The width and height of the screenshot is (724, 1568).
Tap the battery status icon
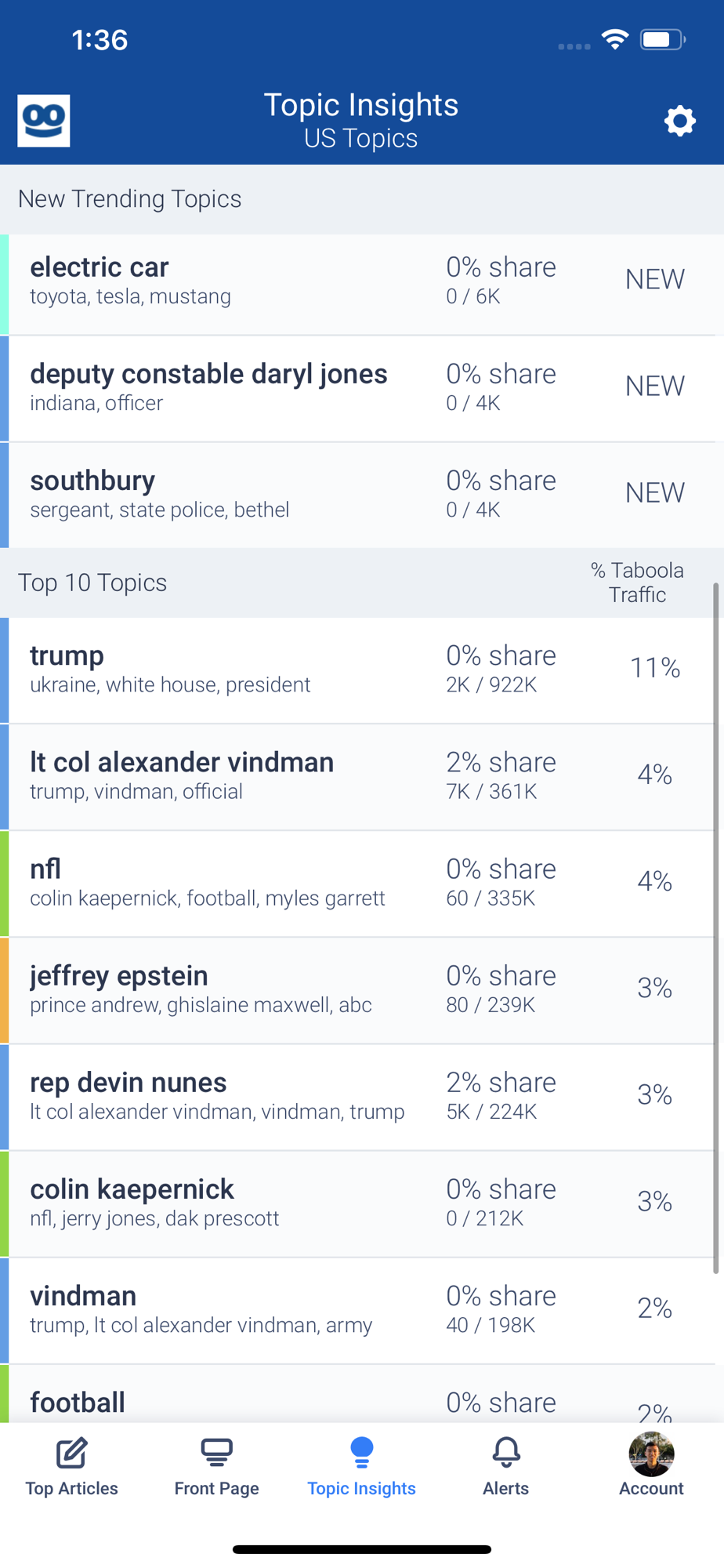click(x=662, y=39)
